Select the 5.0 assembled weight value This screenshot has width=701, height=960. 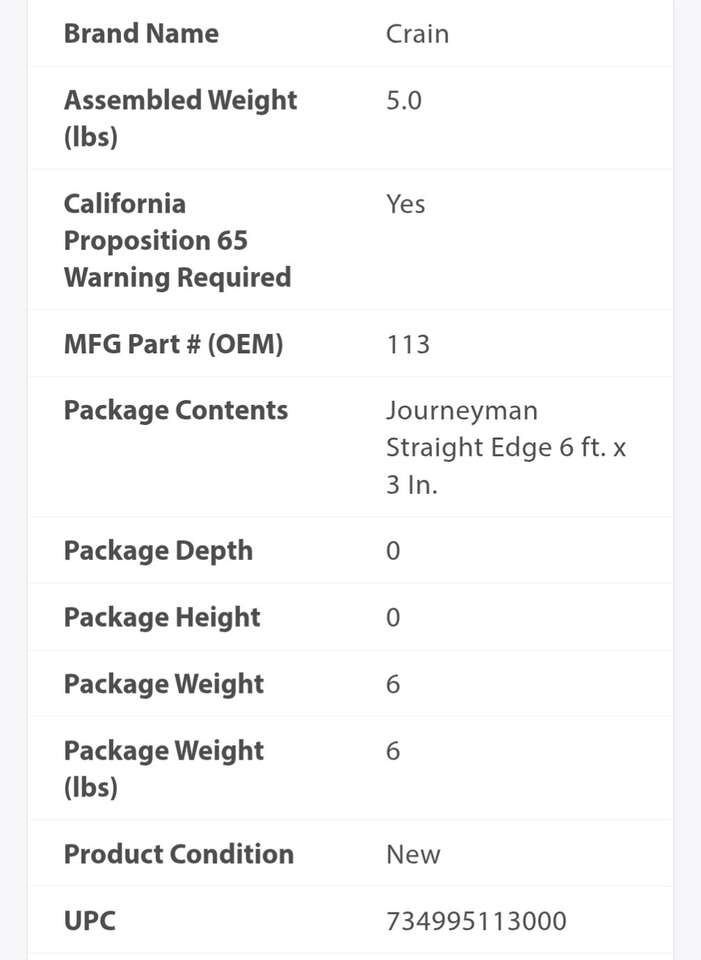pyautogui.click(x=404, y=100)
